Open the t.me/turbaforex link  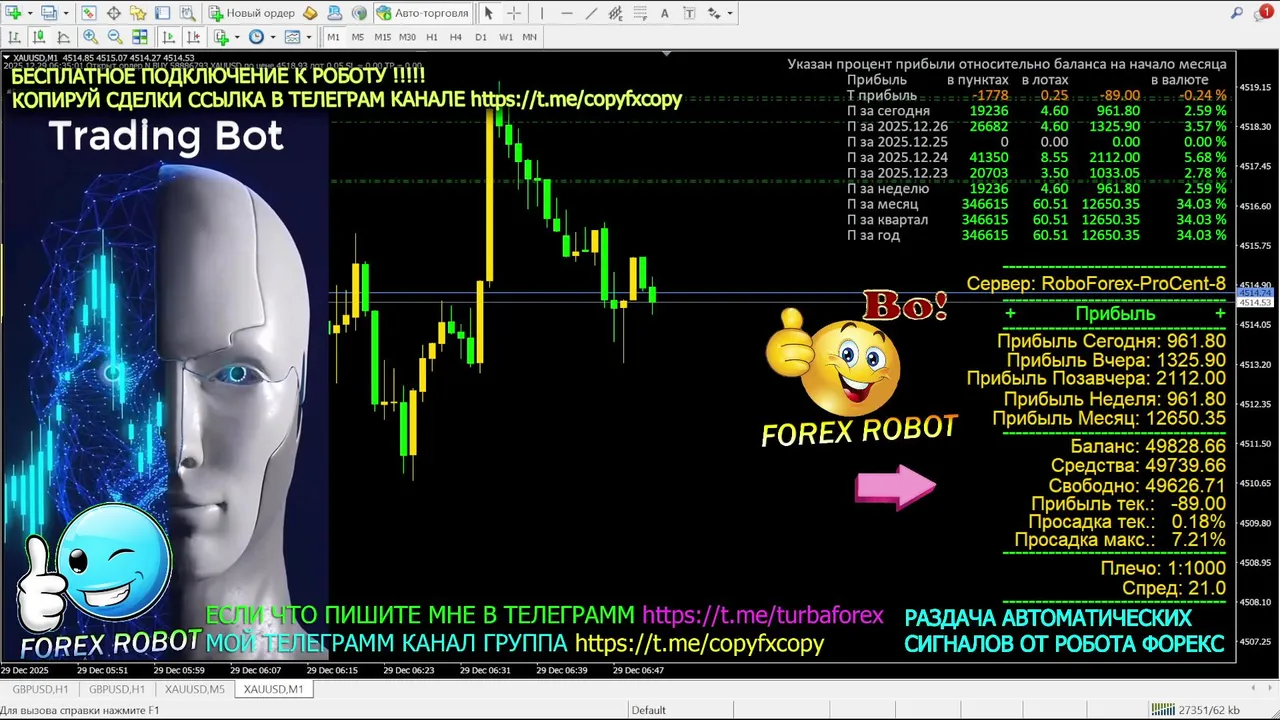pyautogui.click(x=763, y=615)
